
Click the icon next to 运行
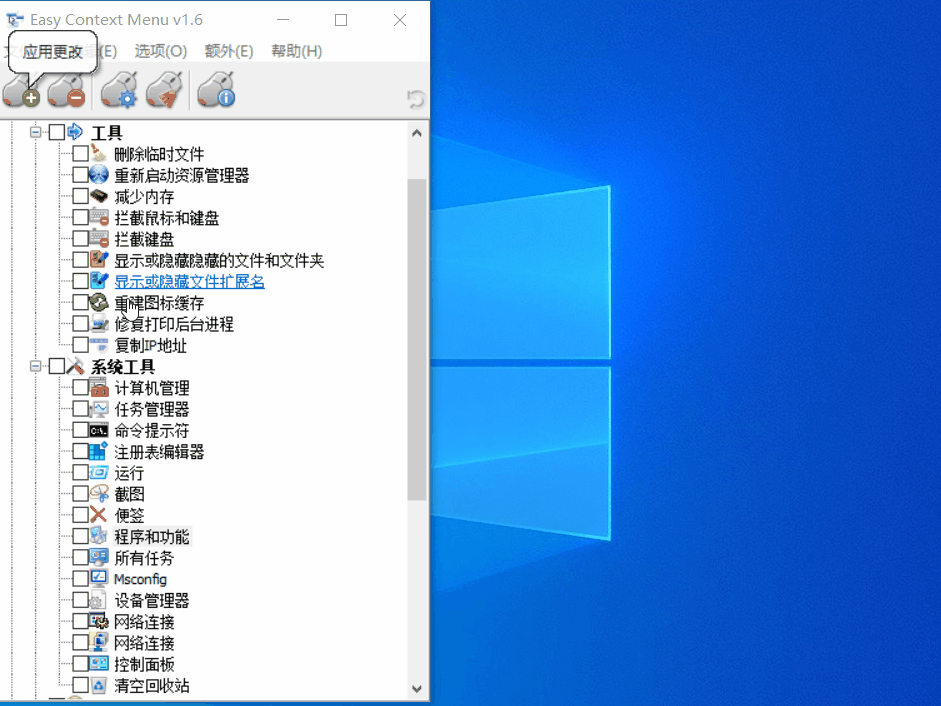[x=99, y=472]
